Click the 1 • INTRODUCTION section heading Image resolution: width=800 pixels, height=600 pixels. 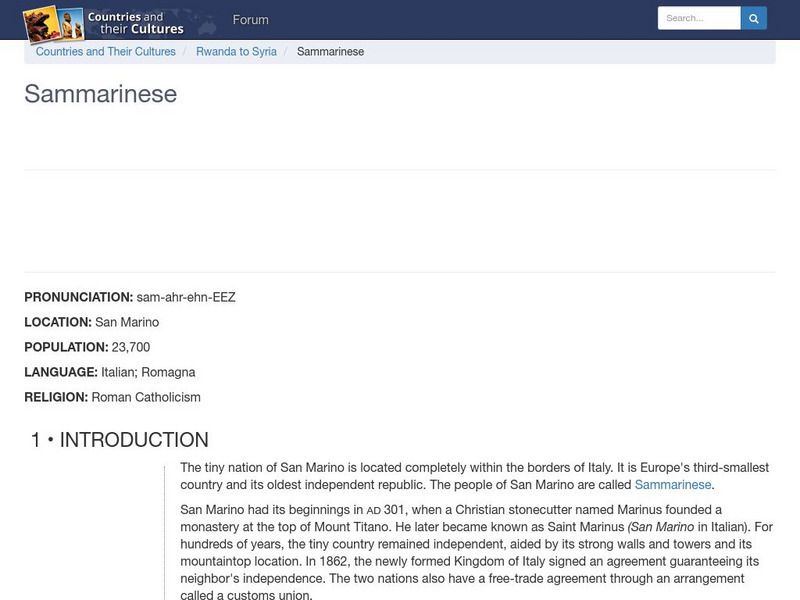[120, 440]
